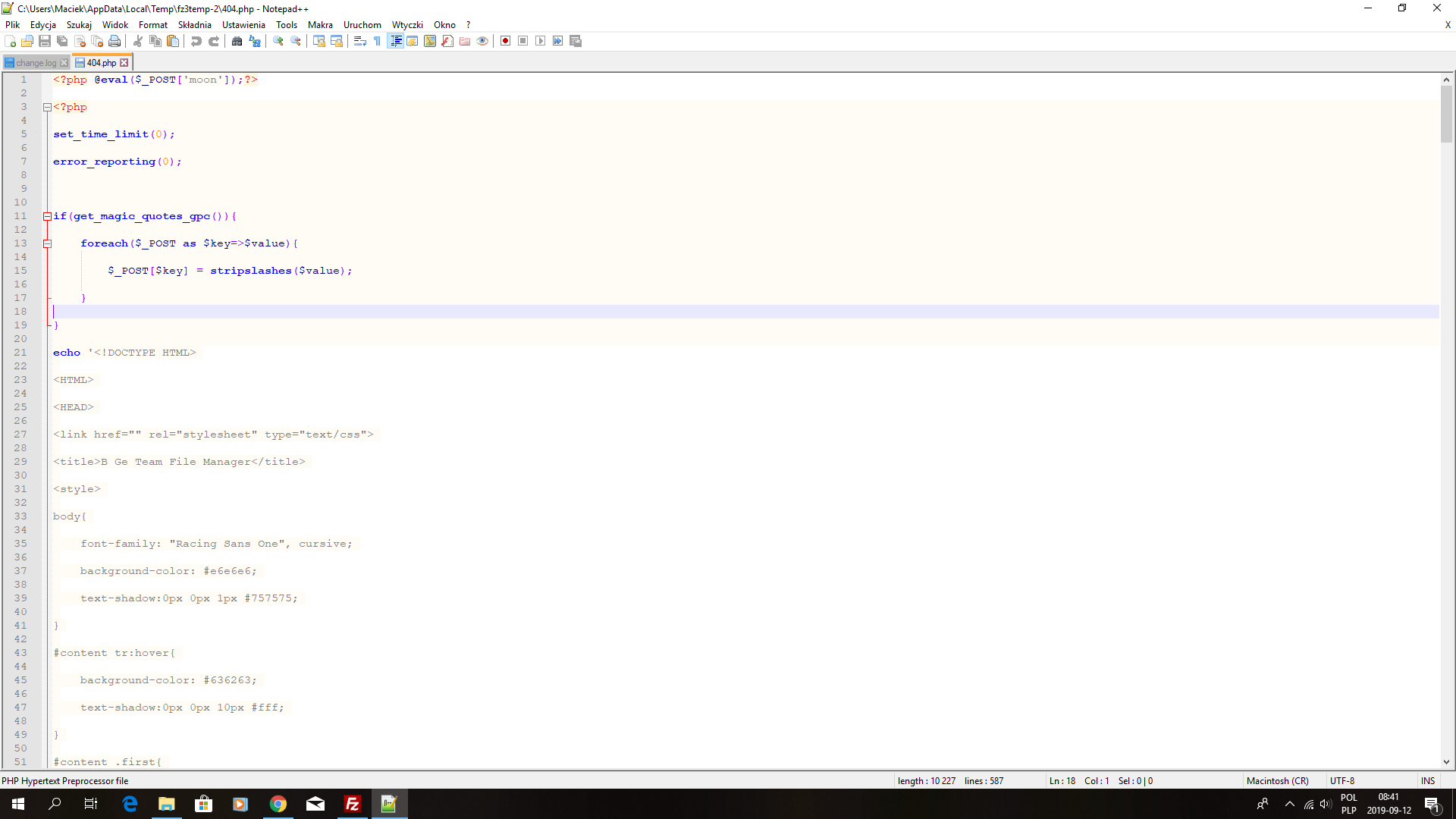1456x819 pixels.
Task: Collapse the fold marker at line 3
Action: pos(47,107)
